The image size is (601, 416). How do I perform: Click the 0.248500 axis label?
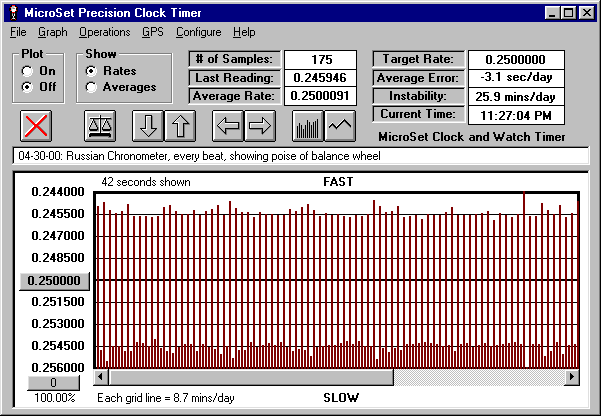(58, 258)
